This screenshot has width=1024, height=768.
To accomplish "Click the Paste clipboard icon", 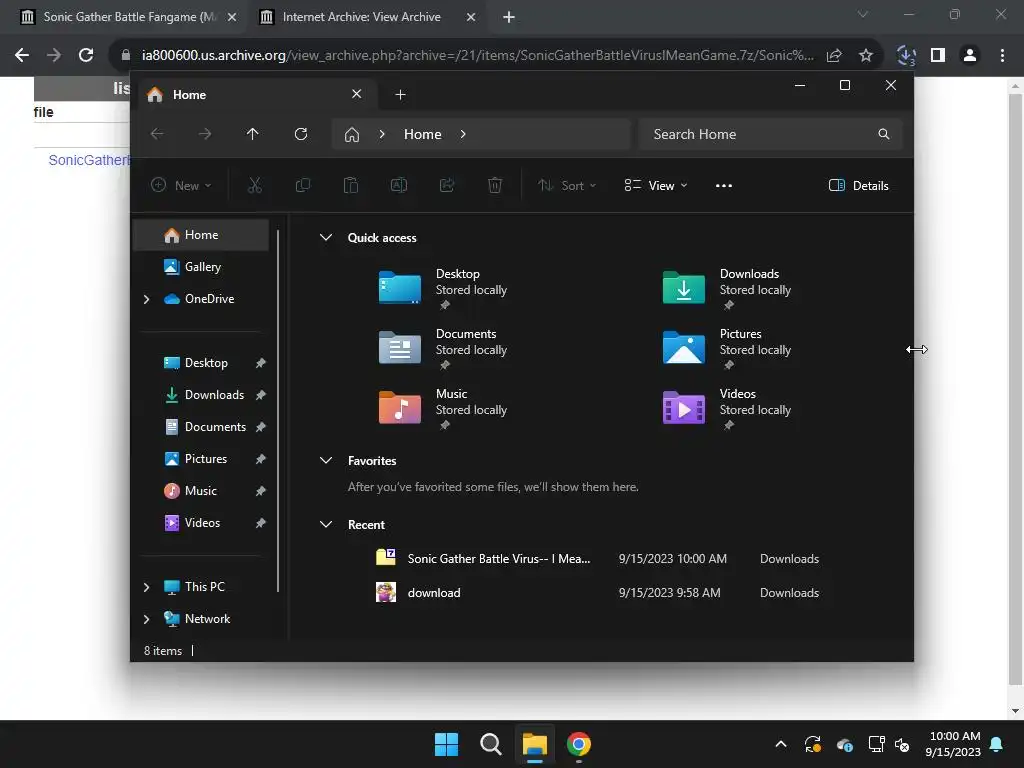I will pyautogui.click(x=351, y=185).
